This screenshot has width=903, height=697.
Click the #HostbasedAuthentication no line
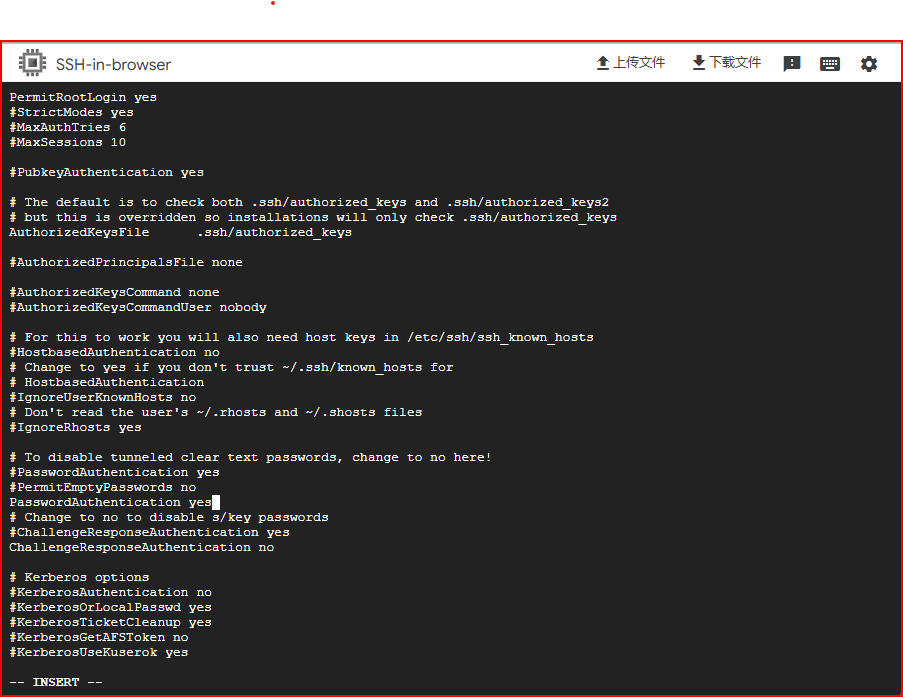pos(114,352)
